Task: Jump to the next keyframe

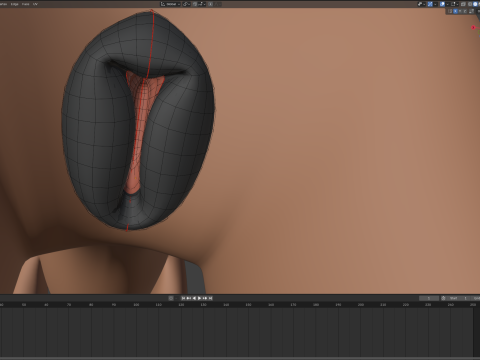Action: pyautogui.click(x=205, y=298)
